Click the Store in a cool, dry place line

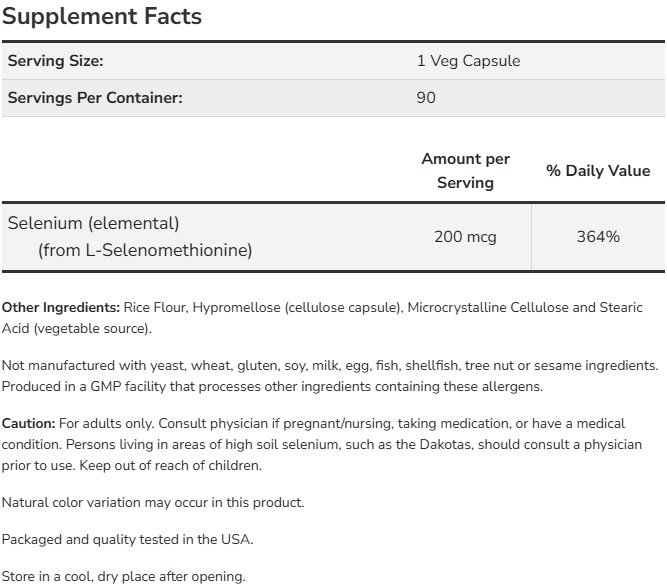point(123,576)
